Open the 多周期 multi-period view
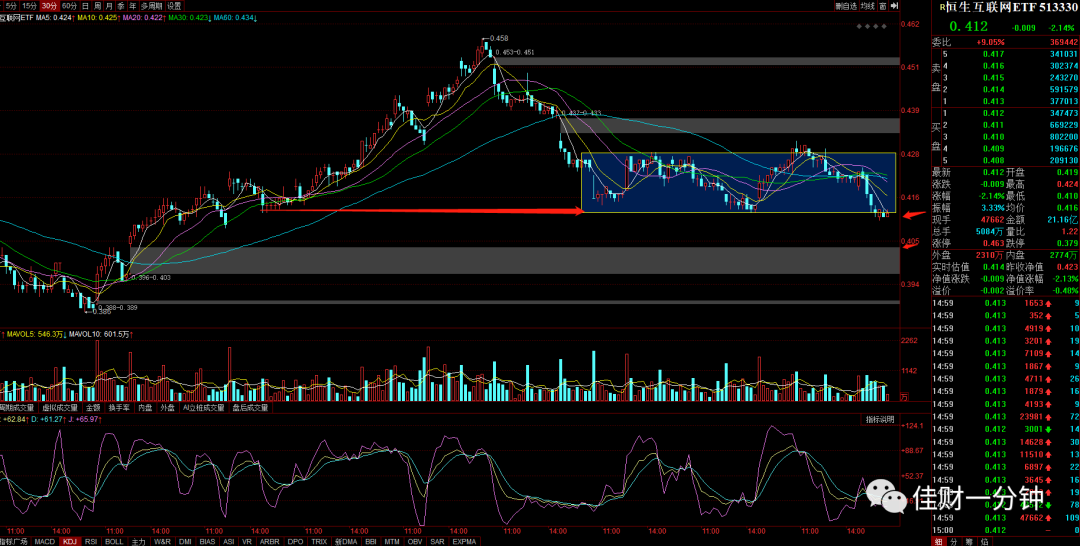 point(152,6)
